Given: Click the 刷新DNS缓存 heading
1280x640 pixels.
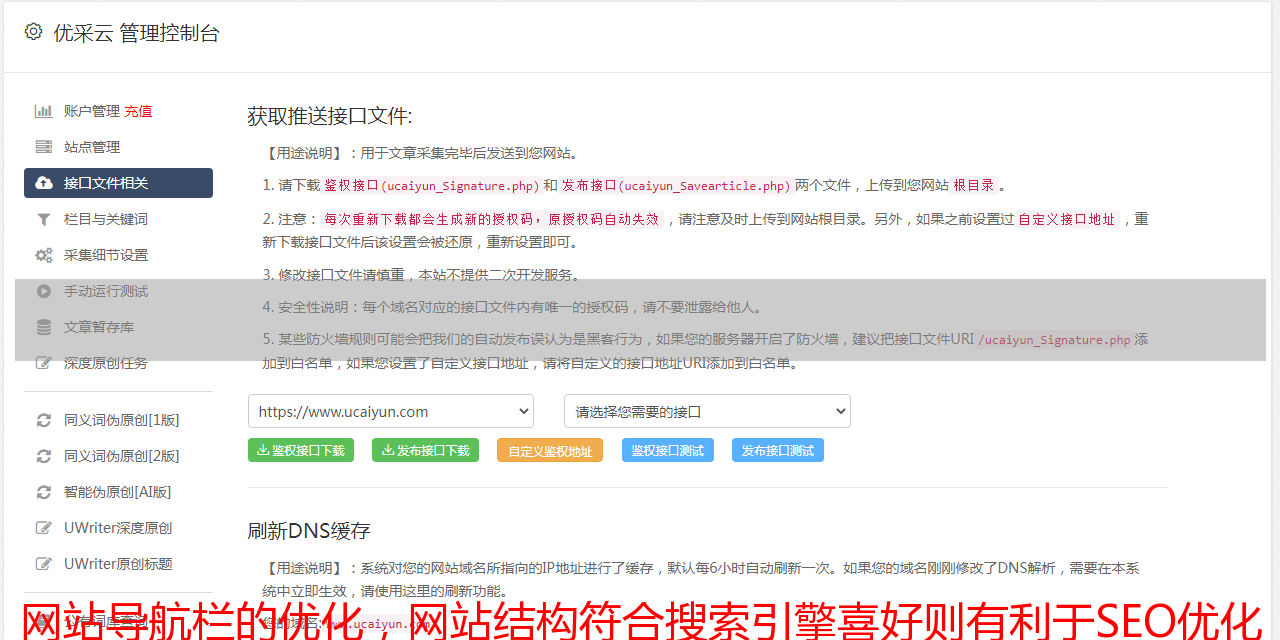Looking at the screenshot, I should [309, 531].
